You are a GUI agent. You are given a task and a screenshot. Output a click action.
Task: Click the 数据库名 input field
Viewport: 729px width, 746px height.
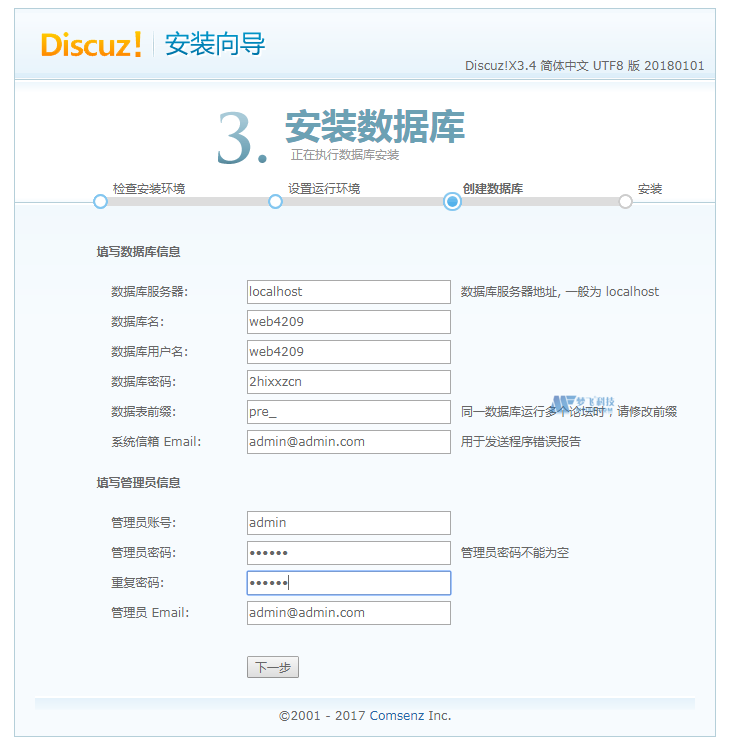[349, 322]
